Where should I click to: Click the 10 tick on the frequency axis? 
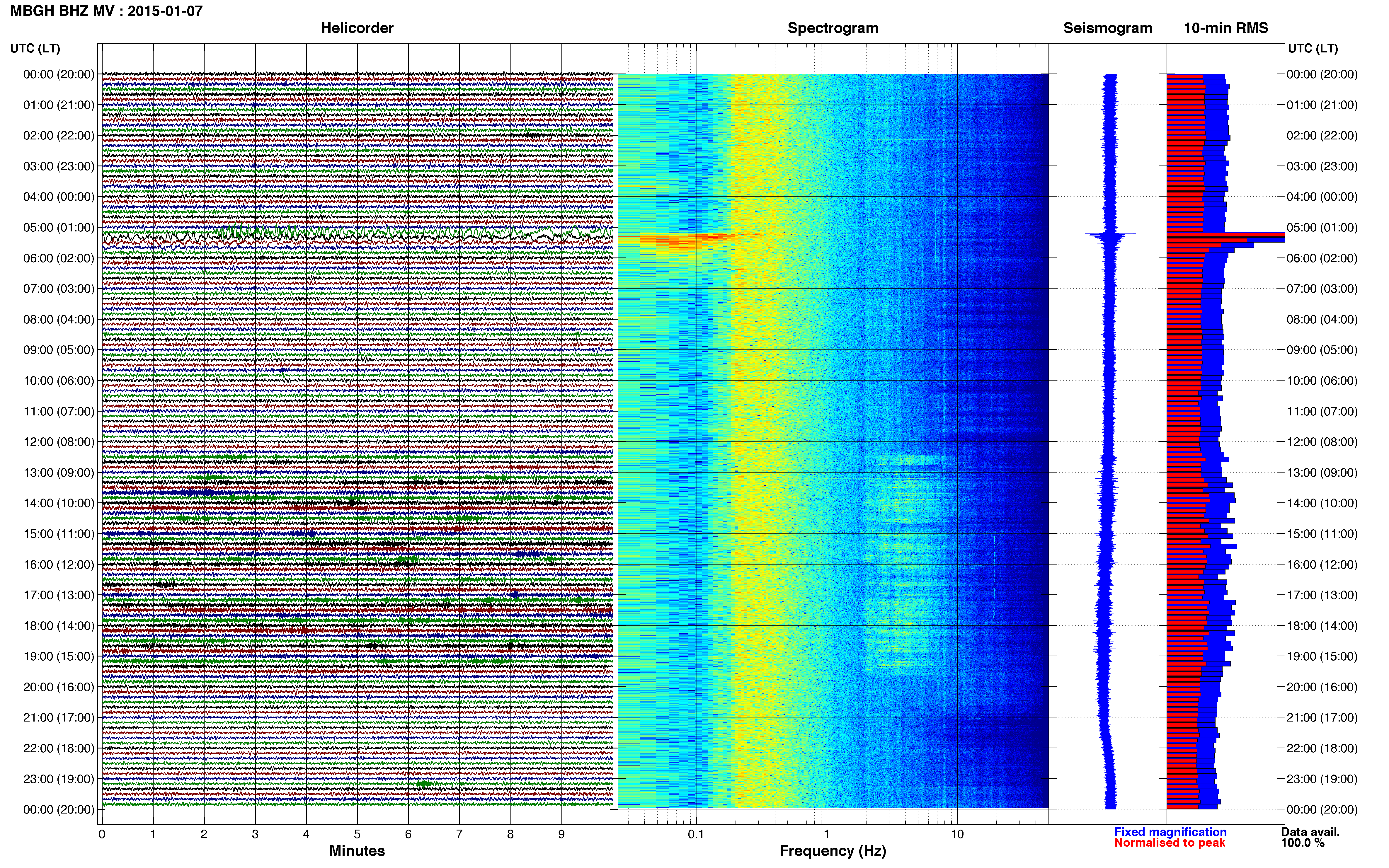point(957,835)
